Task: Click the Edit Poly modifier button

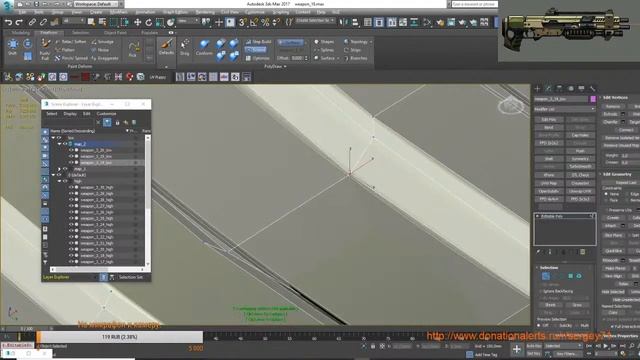Action: (549, 120)
